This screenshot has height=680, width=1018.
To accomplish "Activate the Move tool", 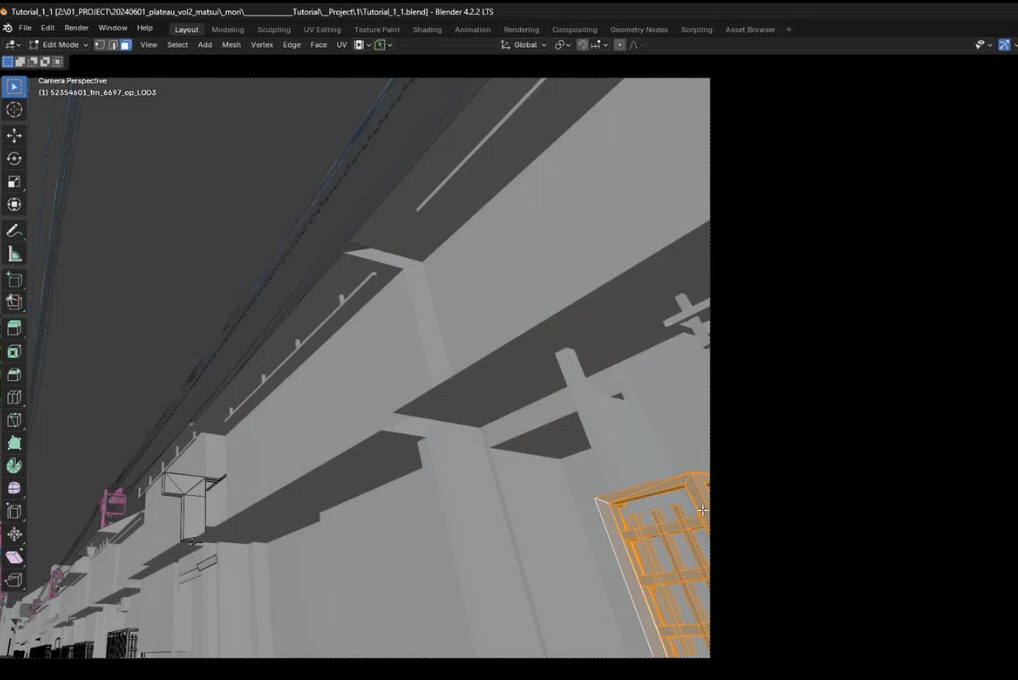I will pyautogui.click(x=14, y=135).
